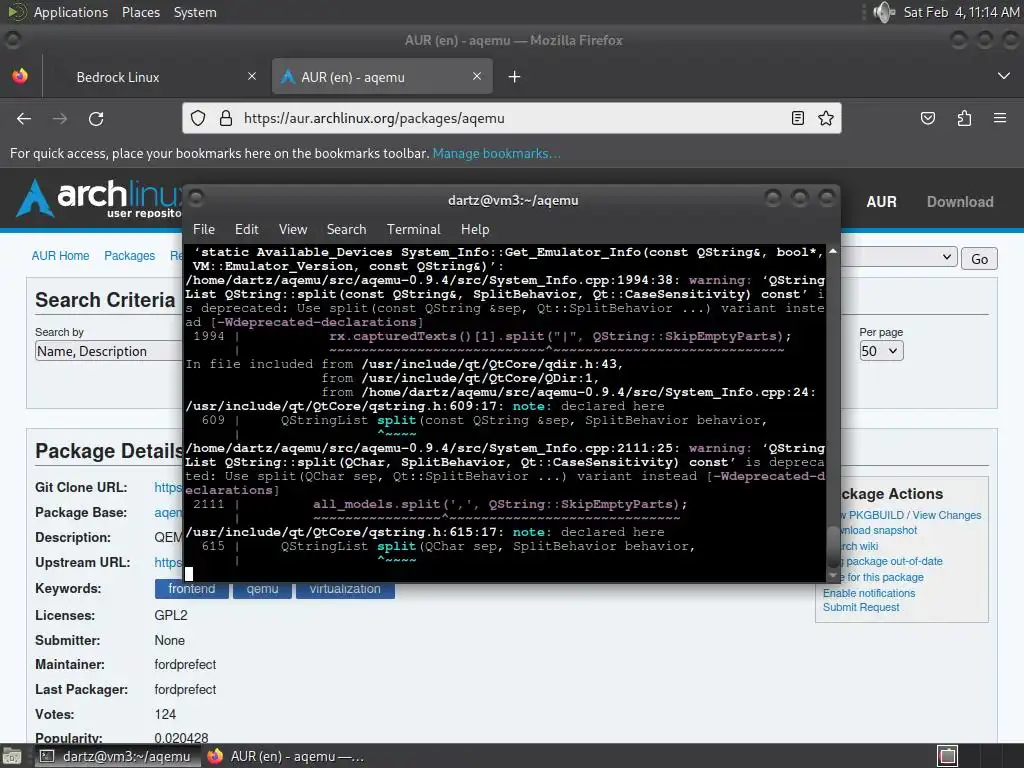Click the clock Sat Feb 4, 11:14 AM
The height and width of the screenshot is (768, 1024).
tap(961, 12)
